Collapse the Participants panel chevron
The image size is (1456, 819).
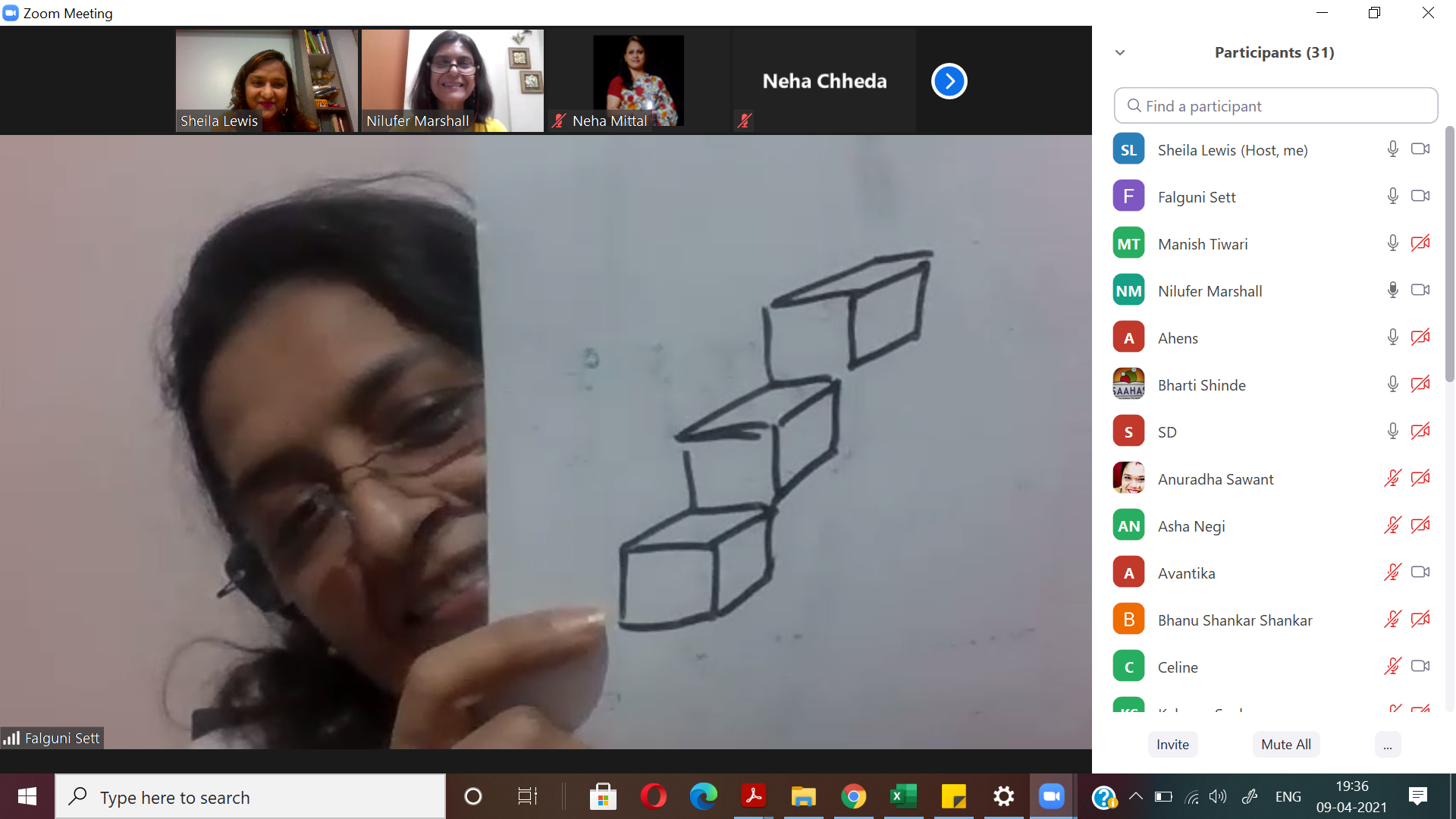pos(1120,52)
